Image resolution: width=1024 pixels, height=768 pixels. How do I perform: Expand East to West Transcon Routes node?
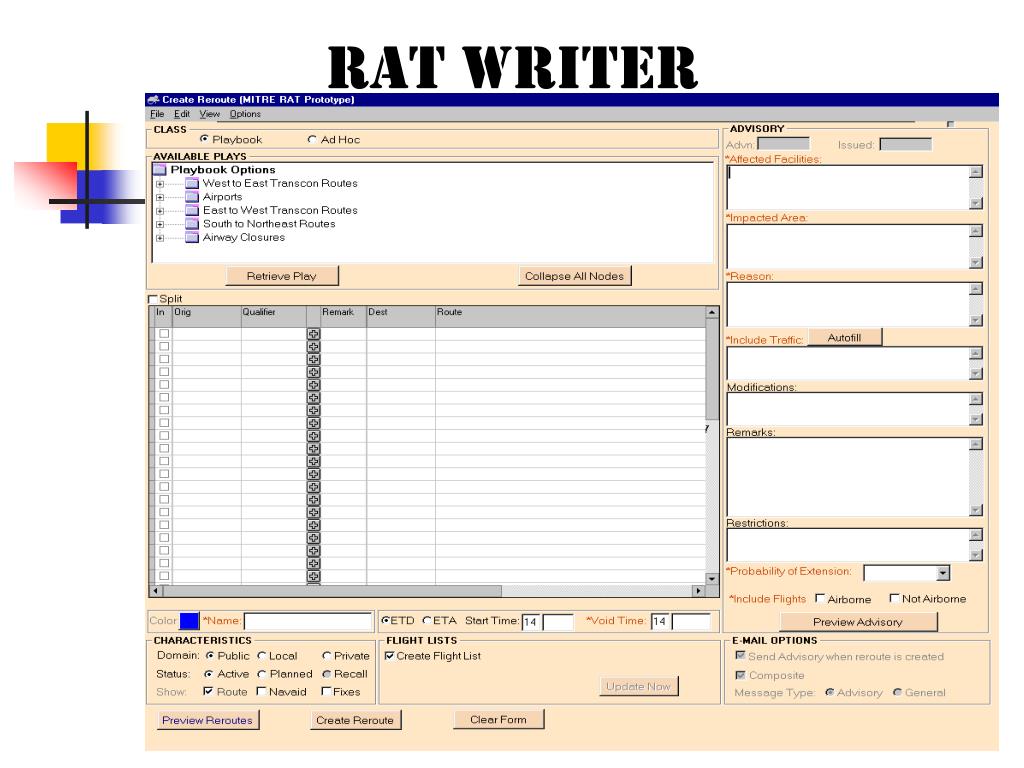160,211
